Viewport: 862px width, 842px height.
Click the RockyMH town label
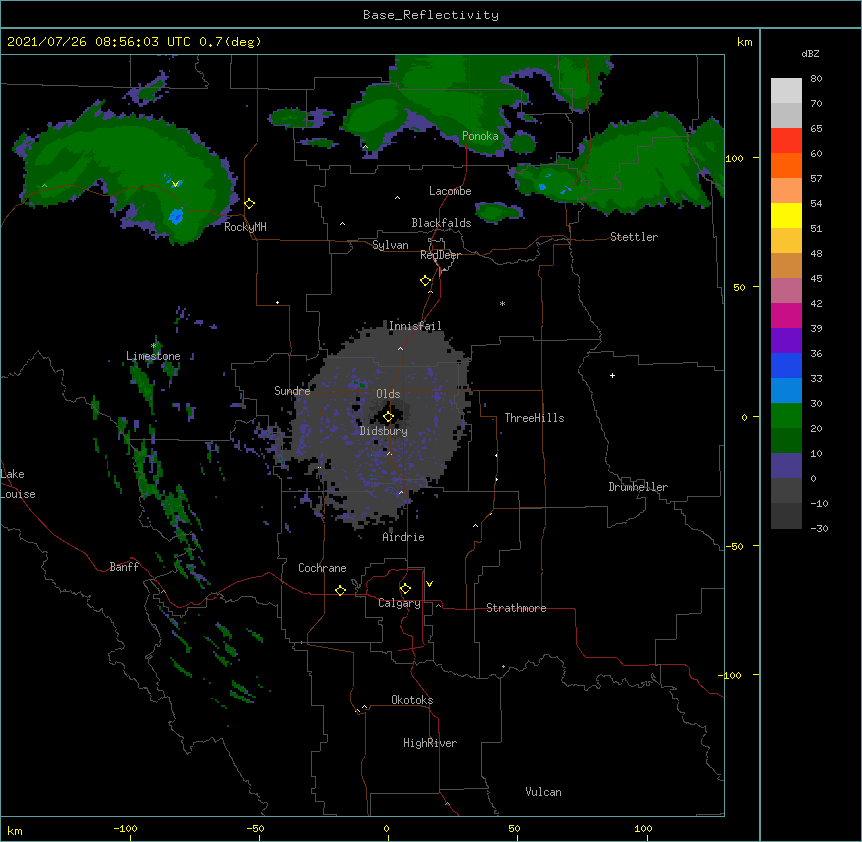point(245,227)
